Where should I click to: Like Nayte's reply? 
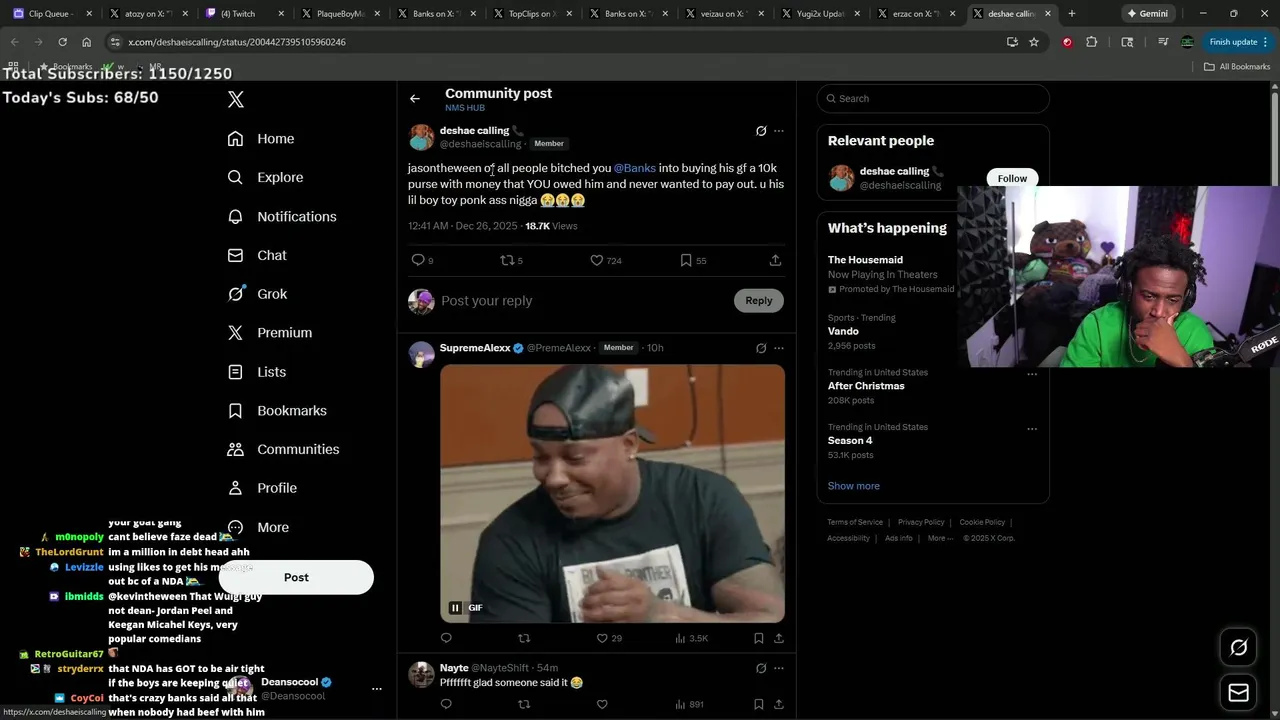pyautogui.click(x=602, y=704)
